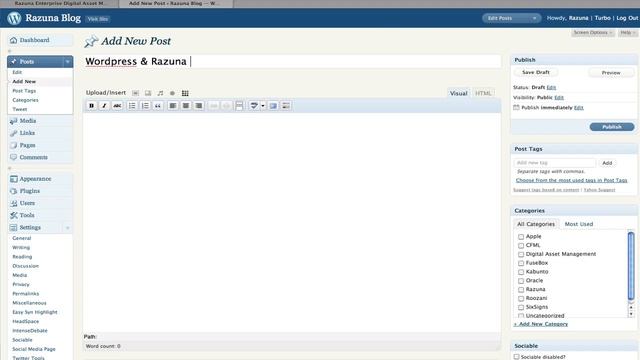Insert an ordered numbered list
This screenshot has width=640, height=360.
[145, 106]
